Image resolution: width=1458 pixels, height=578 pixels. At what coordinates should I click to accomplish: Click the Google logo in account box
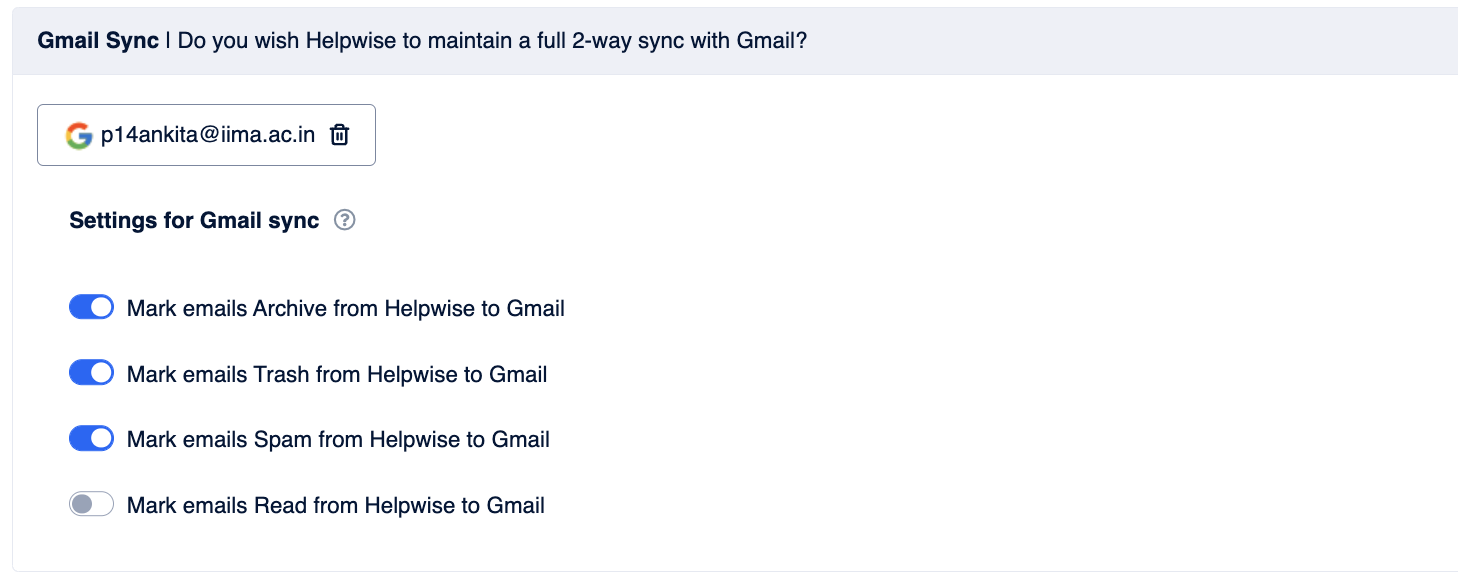(x=79, y=135)
